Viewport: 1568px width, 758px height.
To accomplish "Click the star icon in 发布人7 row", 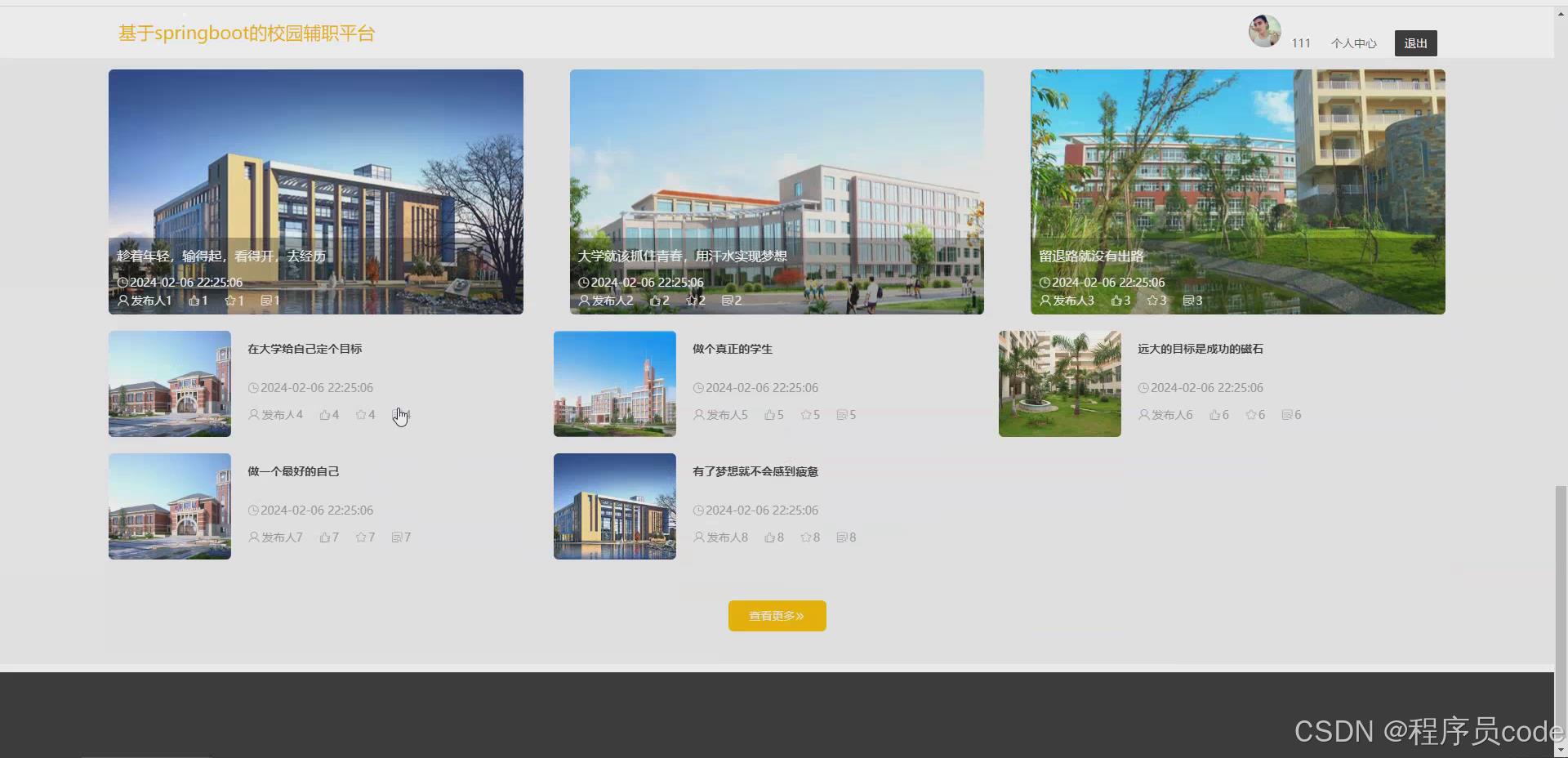I will tap(361, 537).
